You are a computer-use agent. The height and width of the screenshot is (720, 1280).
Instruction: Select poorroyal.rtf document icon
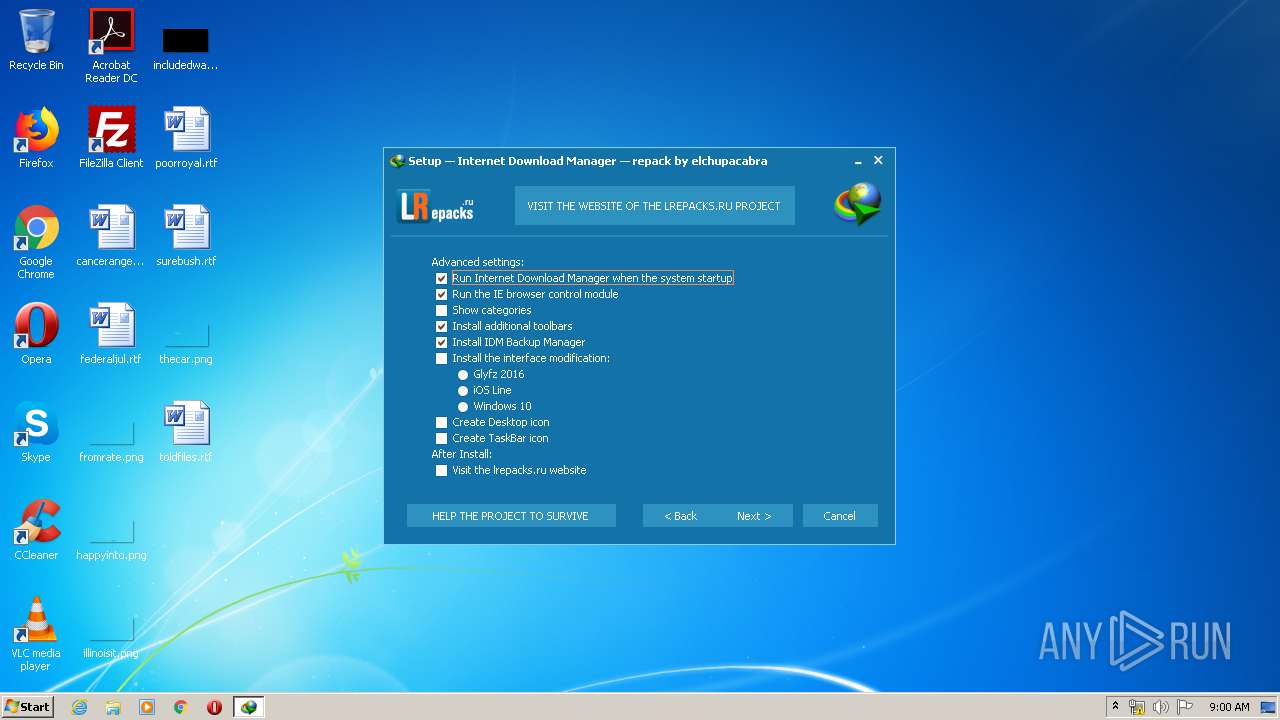[x=186, y=138]
